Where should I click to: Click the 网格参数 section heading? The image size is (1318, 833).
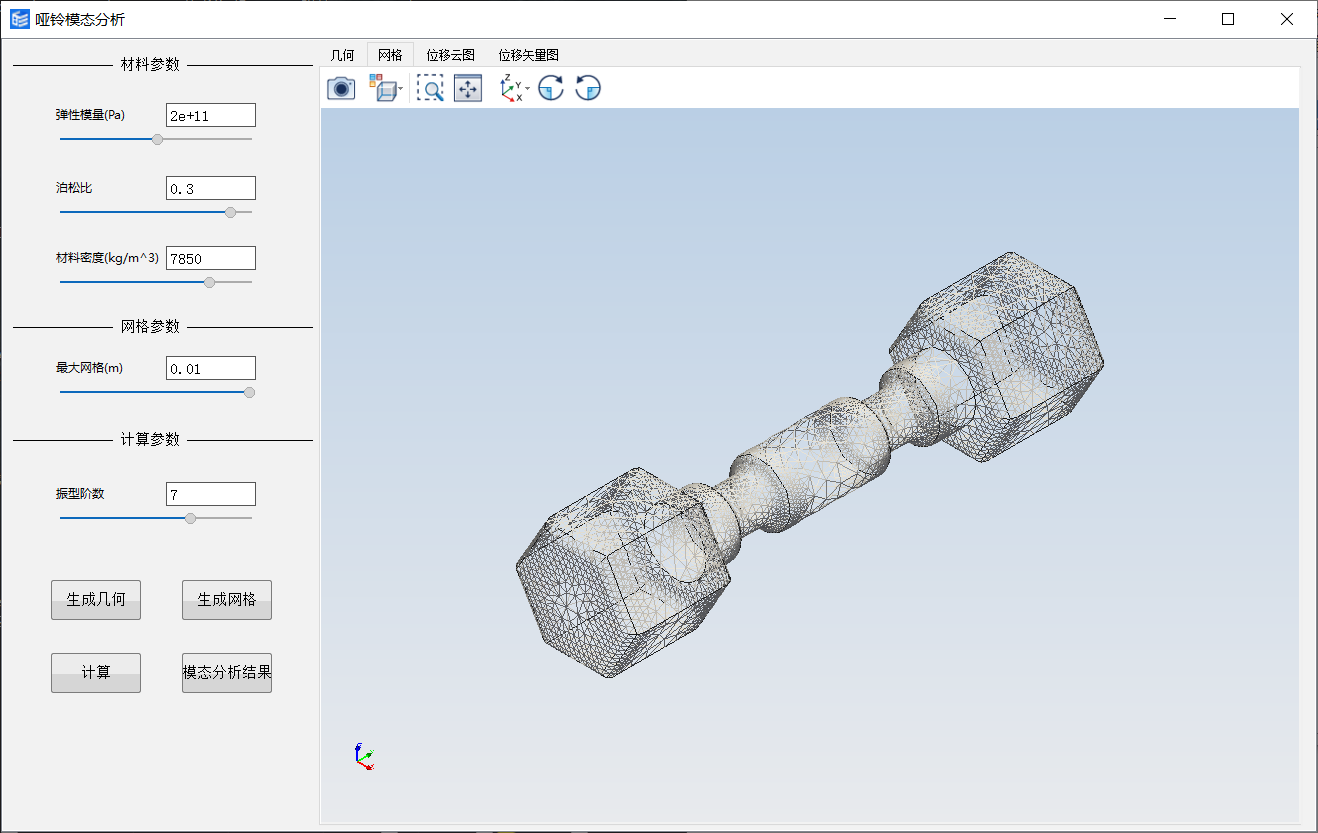pyautogui.click(x=150, y=327)
